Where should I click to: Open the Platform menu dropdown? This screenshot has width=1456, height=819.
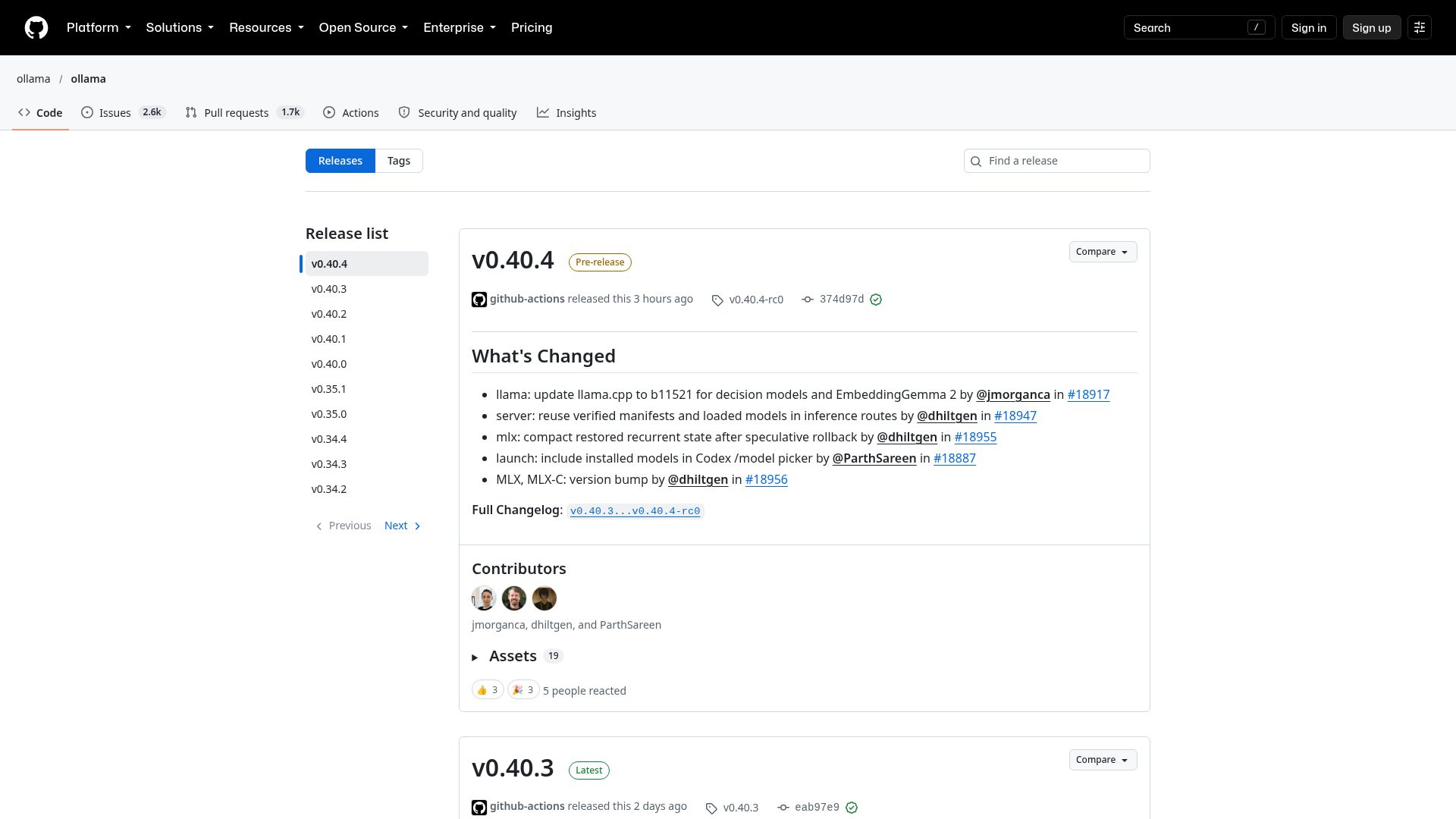click(99, 27)
